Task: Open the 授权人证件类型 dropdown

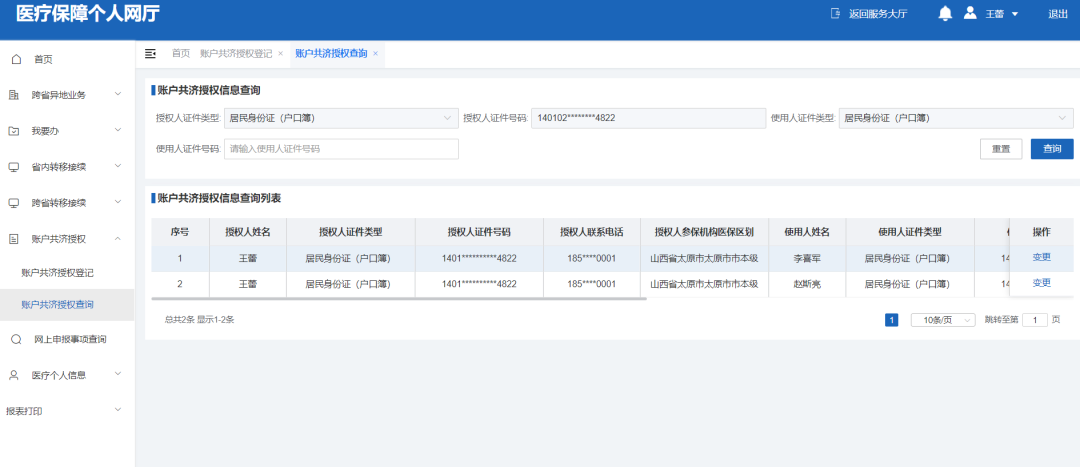Action: 340,118
